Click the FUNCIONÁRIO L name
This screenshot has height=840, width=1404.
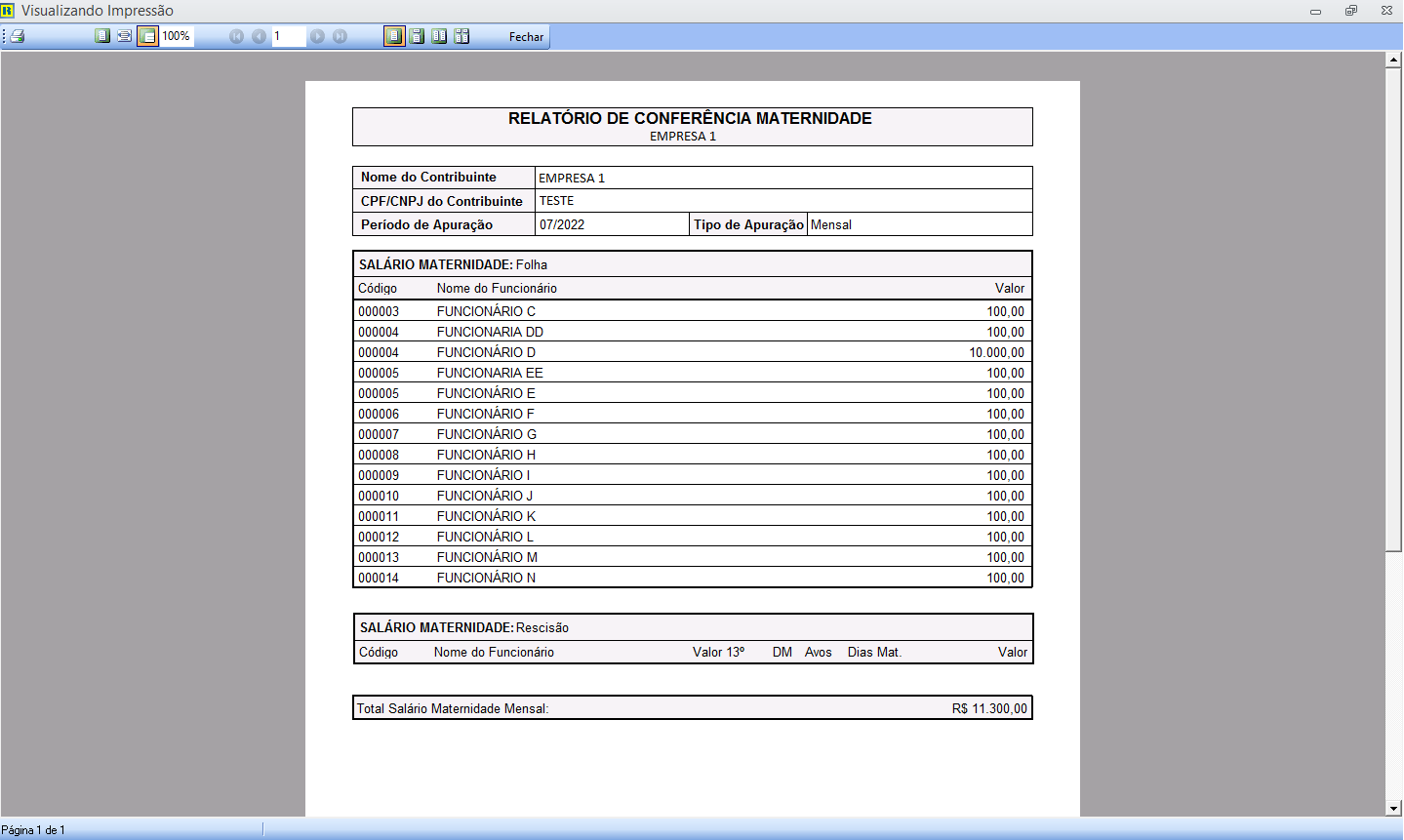(485, 537)
